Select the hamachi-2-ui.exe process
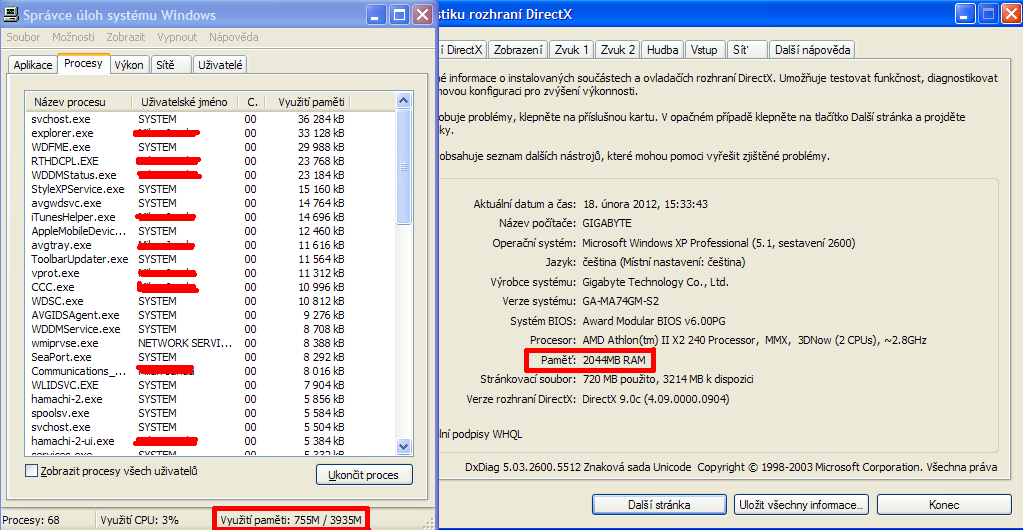 210,441
